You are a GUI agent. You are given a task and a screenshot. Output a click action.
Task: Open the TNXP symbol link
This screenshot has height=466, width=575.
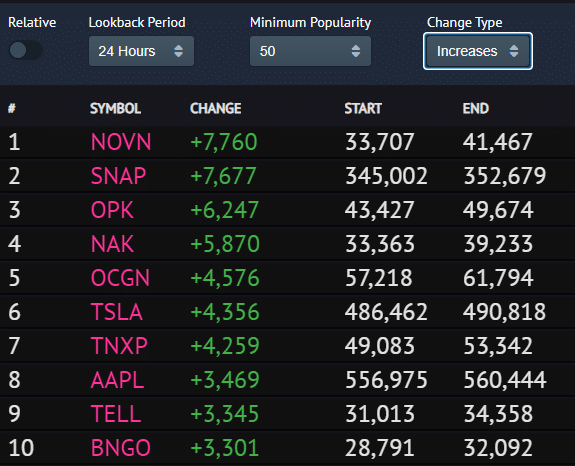point(119,346)
